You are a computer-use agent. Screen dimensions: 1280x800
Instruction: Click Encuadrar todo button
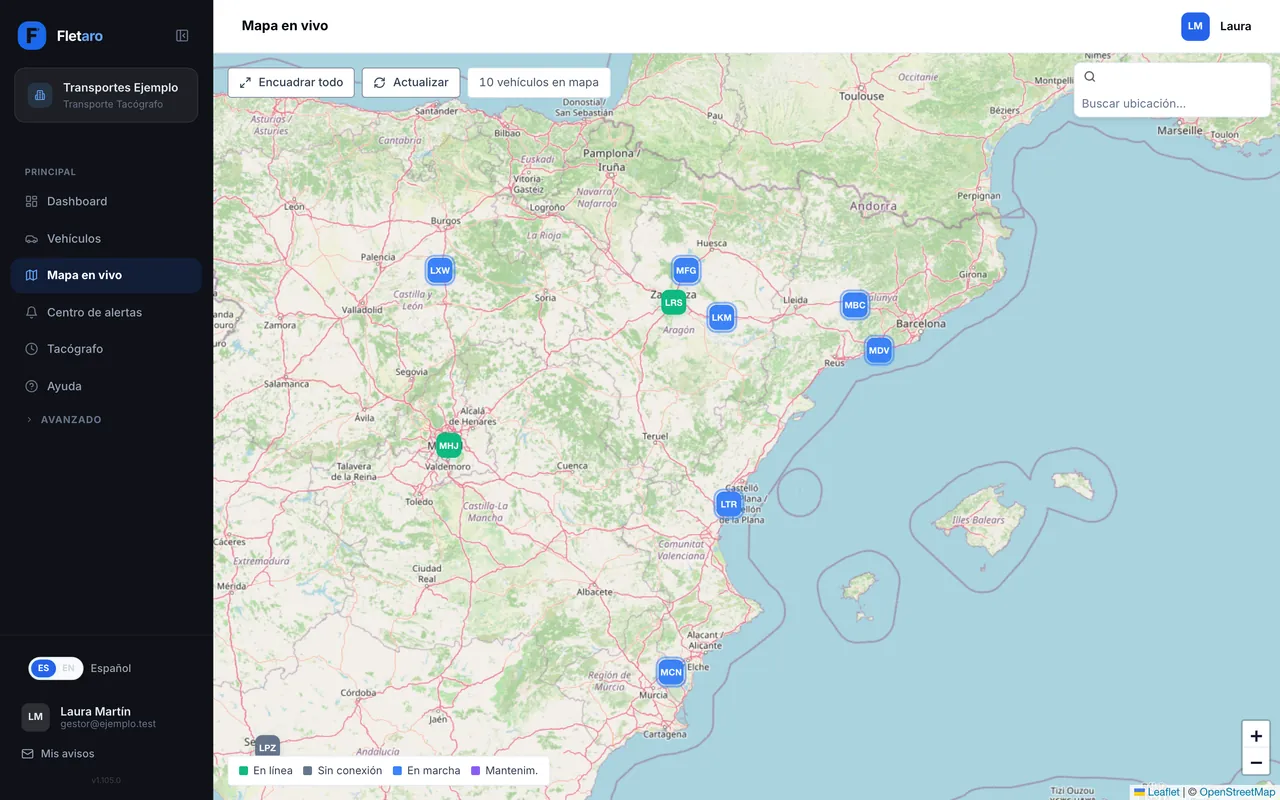click(x=291, y=82)
